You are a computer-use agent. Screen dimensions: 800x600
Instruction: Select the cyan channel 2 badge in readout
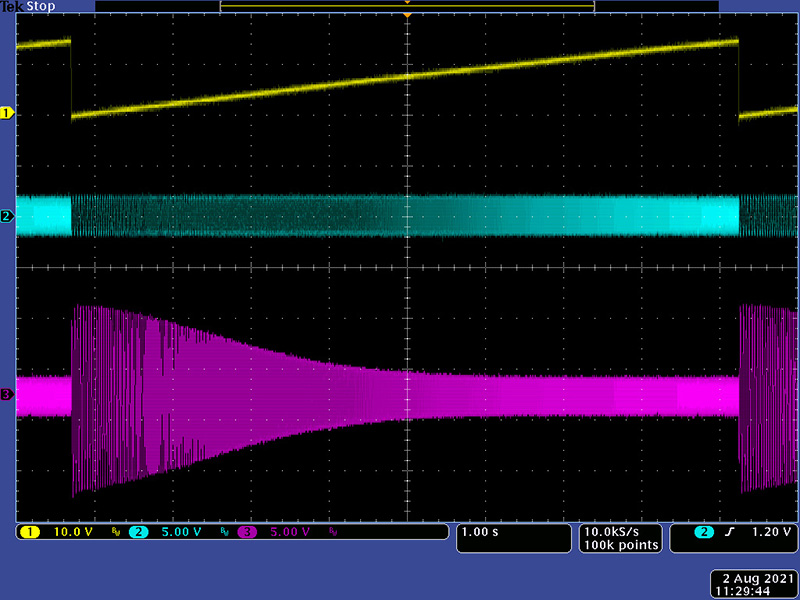point(137,532)
